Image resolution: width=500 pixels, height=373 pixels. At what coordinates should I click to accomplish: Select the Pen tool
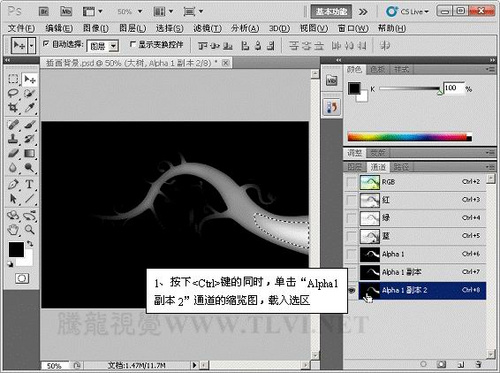[x=13, y=184]
